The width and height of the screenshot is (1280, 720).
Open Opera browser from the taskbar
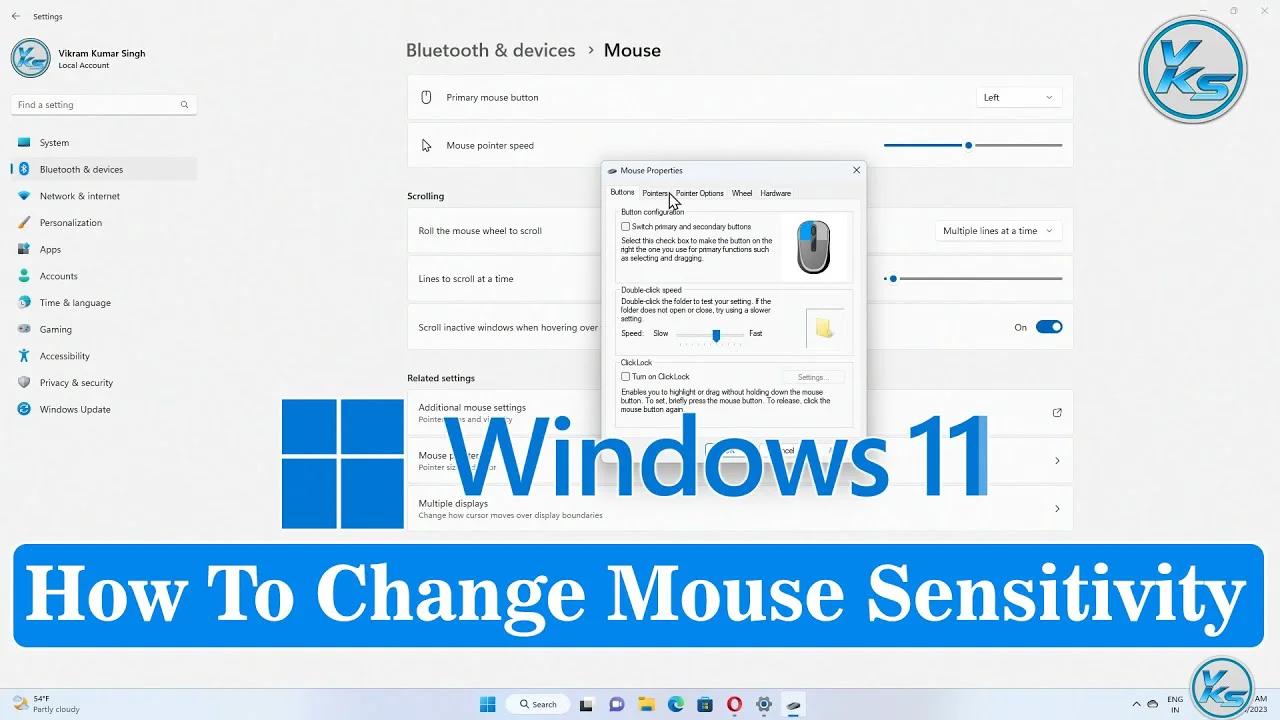pyautogui.click(x=734, y=704)
